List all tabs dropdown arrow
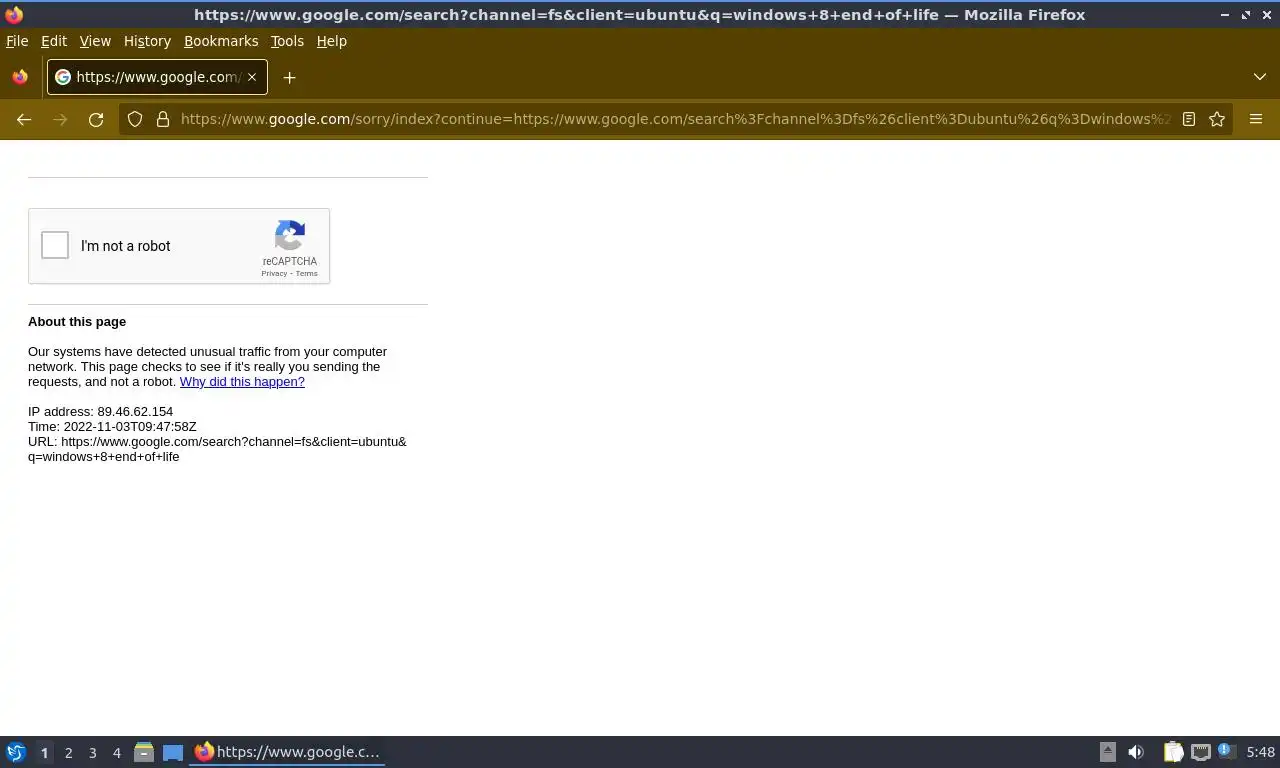The image size is (1280, 768). pos(1260,77)
